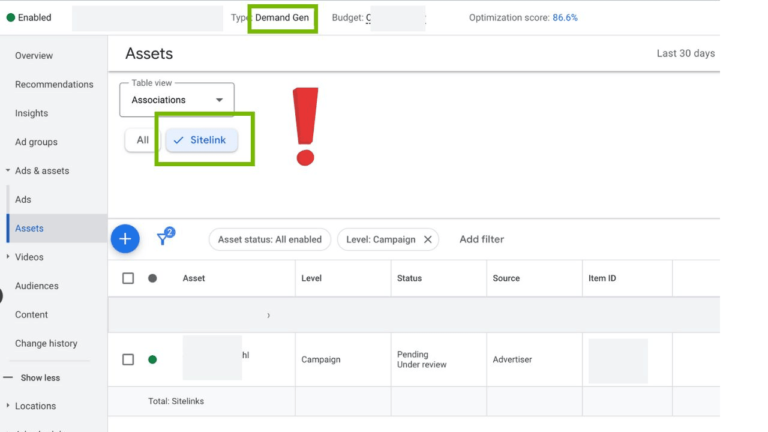
Task: Expand the grouped row chevron
Action: [268, 315]
